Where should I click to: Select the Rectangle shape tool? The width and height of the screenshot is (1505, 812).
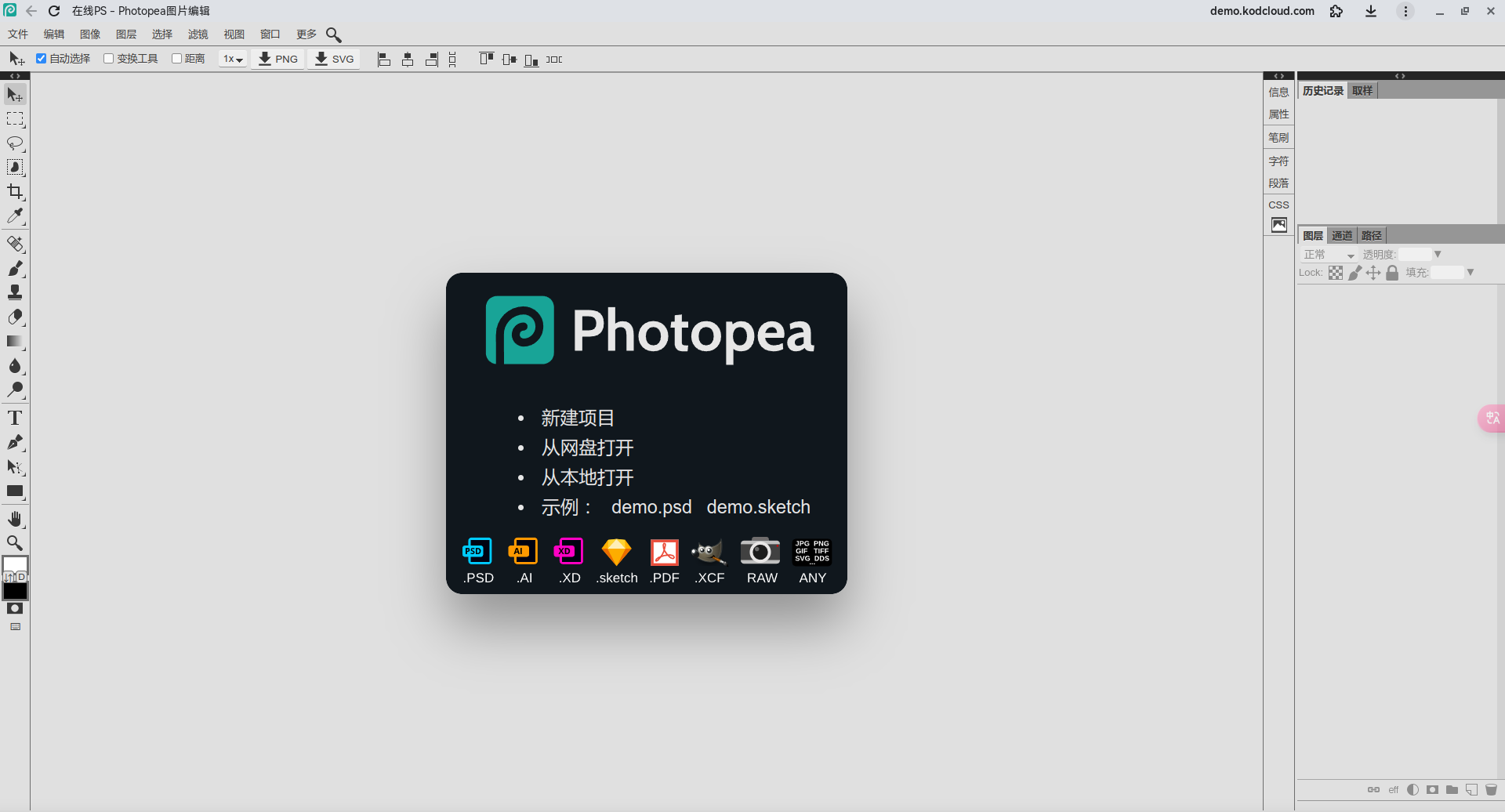coord(15,491)
